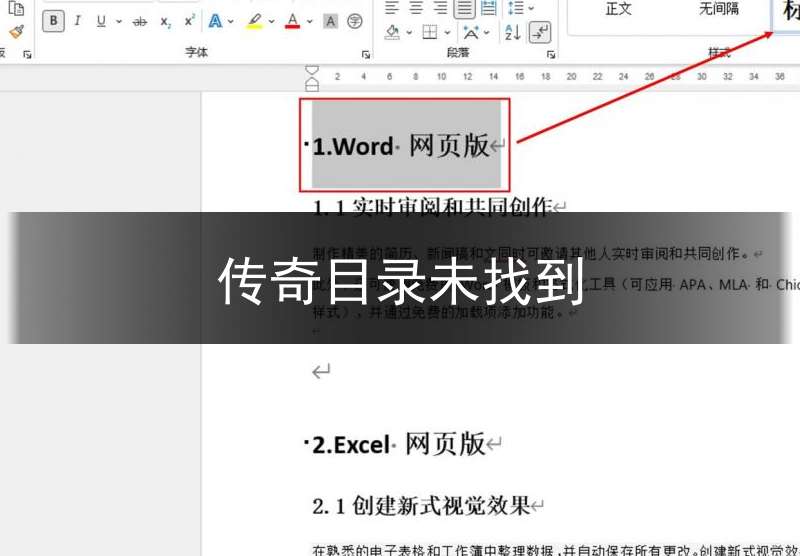Align text left
This screenshot has height=556, width=800.
pos(392,7)
